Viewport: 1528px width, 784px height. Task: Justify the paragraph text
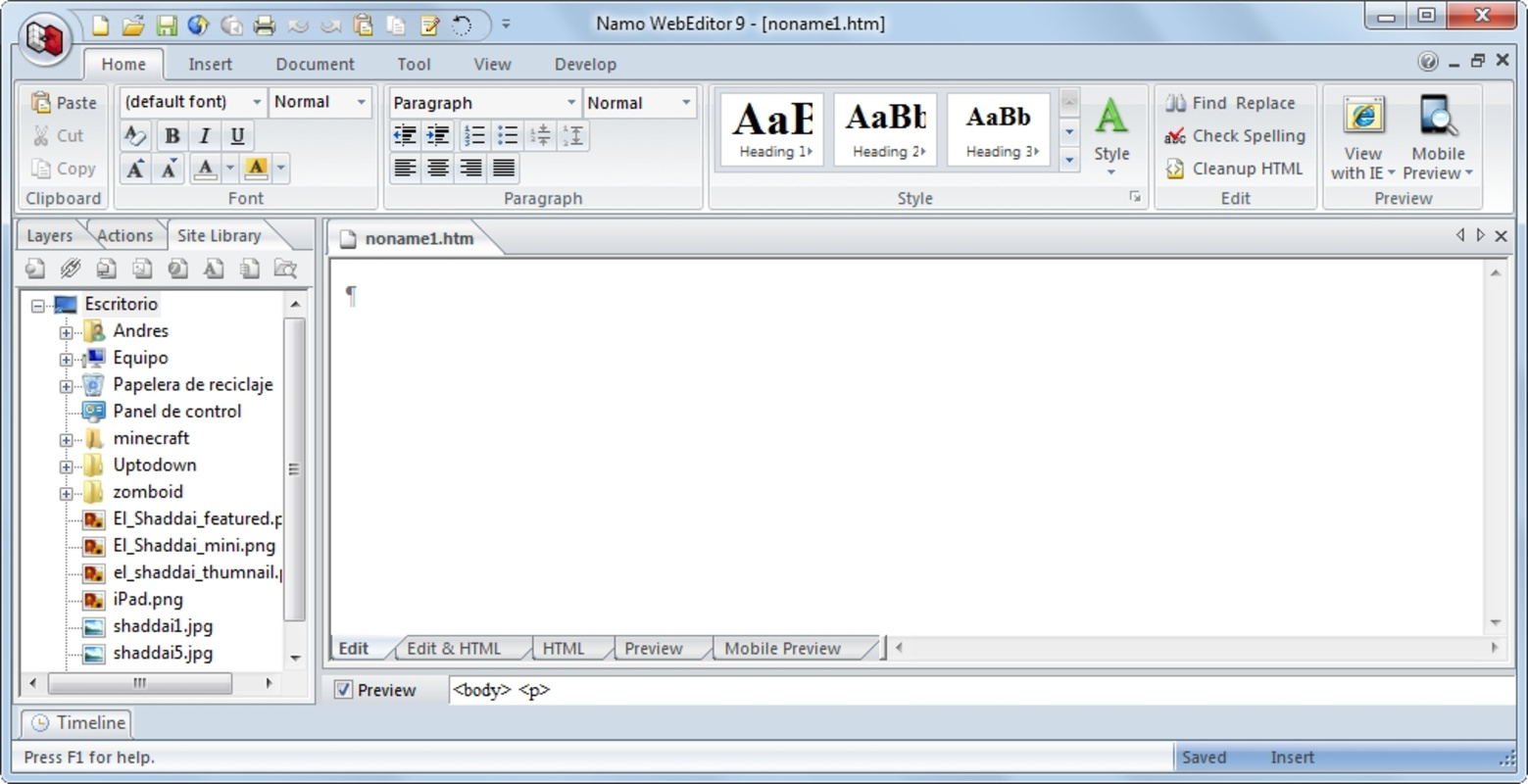[504, 169]
